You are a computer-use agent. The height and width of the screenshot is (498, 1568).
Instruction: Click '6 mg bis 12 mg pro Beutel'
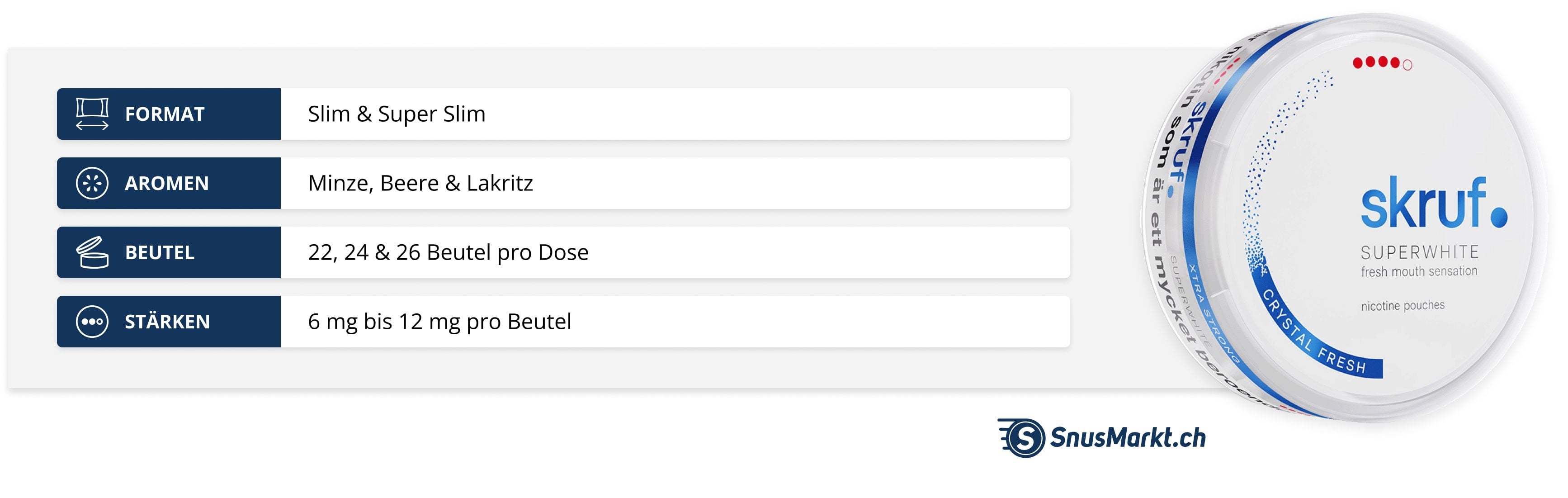439,322
